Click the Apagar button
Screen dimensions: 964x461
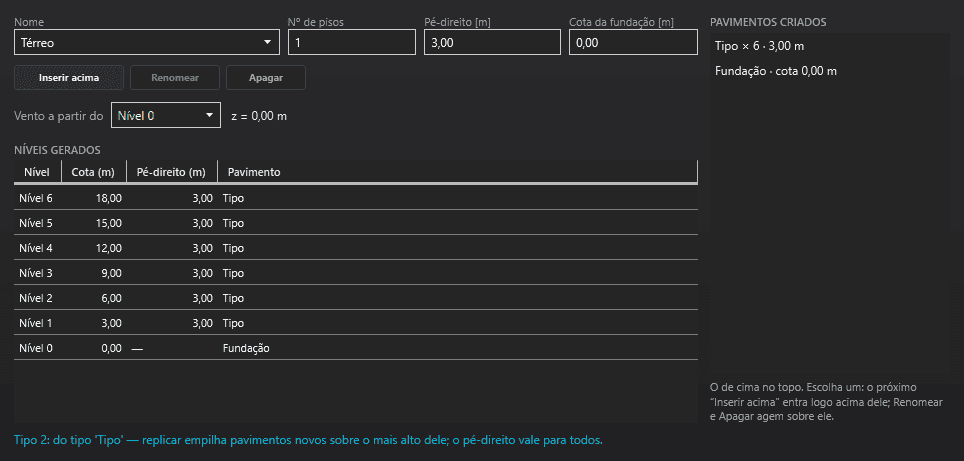click(x=266, y=78)
